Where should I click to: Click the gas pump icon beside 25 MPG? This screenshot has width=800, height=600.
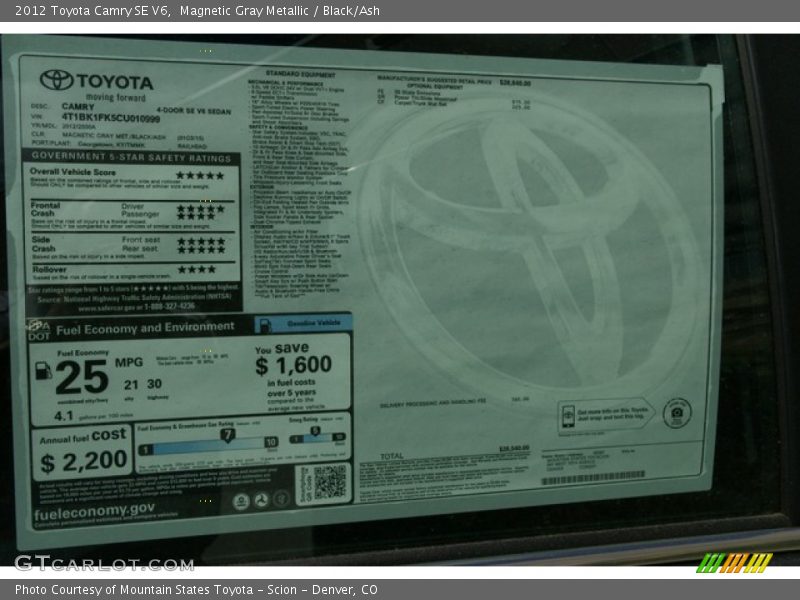coord(43,370)
